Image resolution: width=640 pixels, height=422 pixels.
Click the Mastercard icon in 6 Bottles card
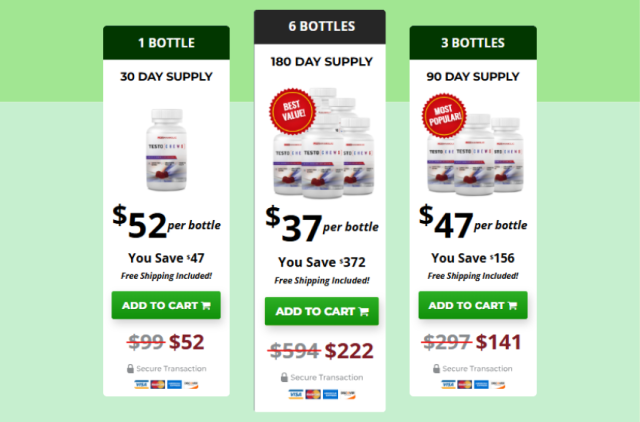(313, 394)
